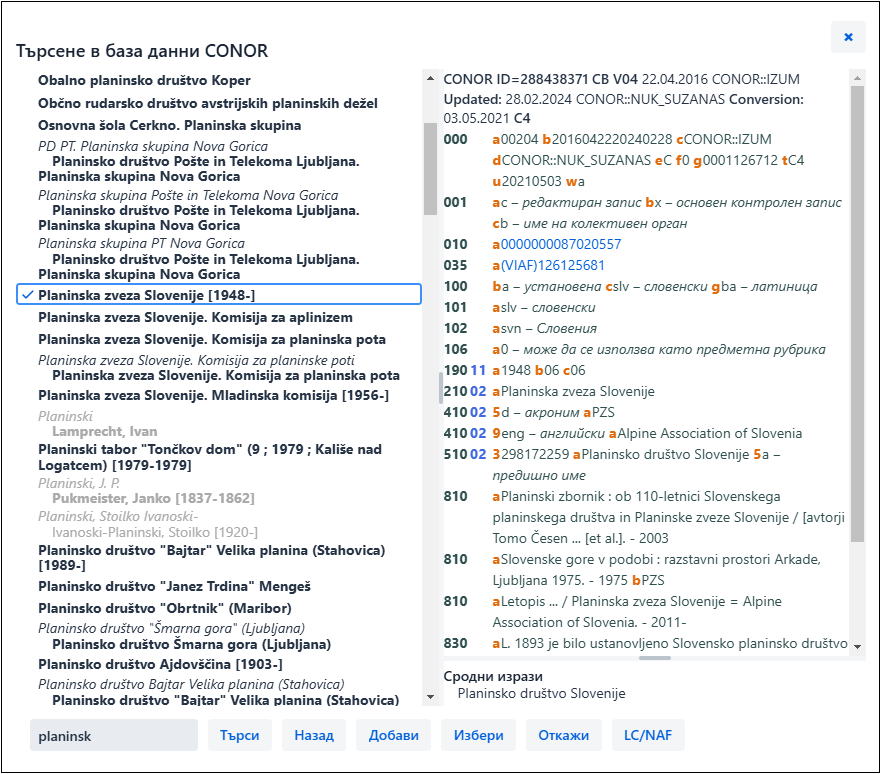Select Obalno planinsko društvo Koper
880x774 pixels.
144,80
